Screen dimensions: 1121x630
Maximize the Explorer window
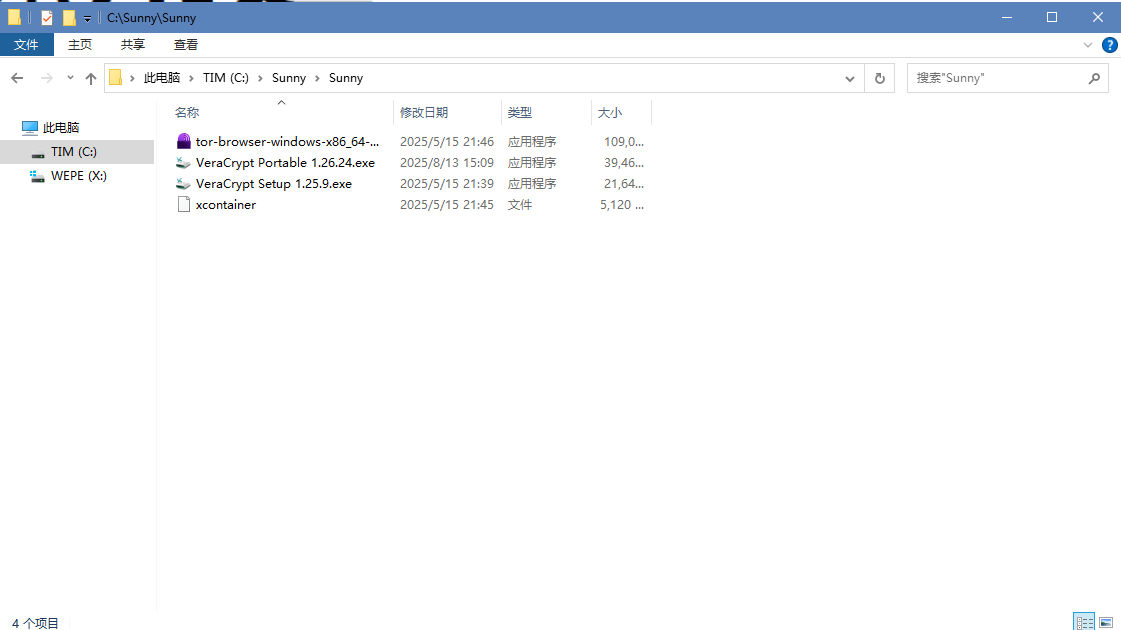coord(1052,17)
